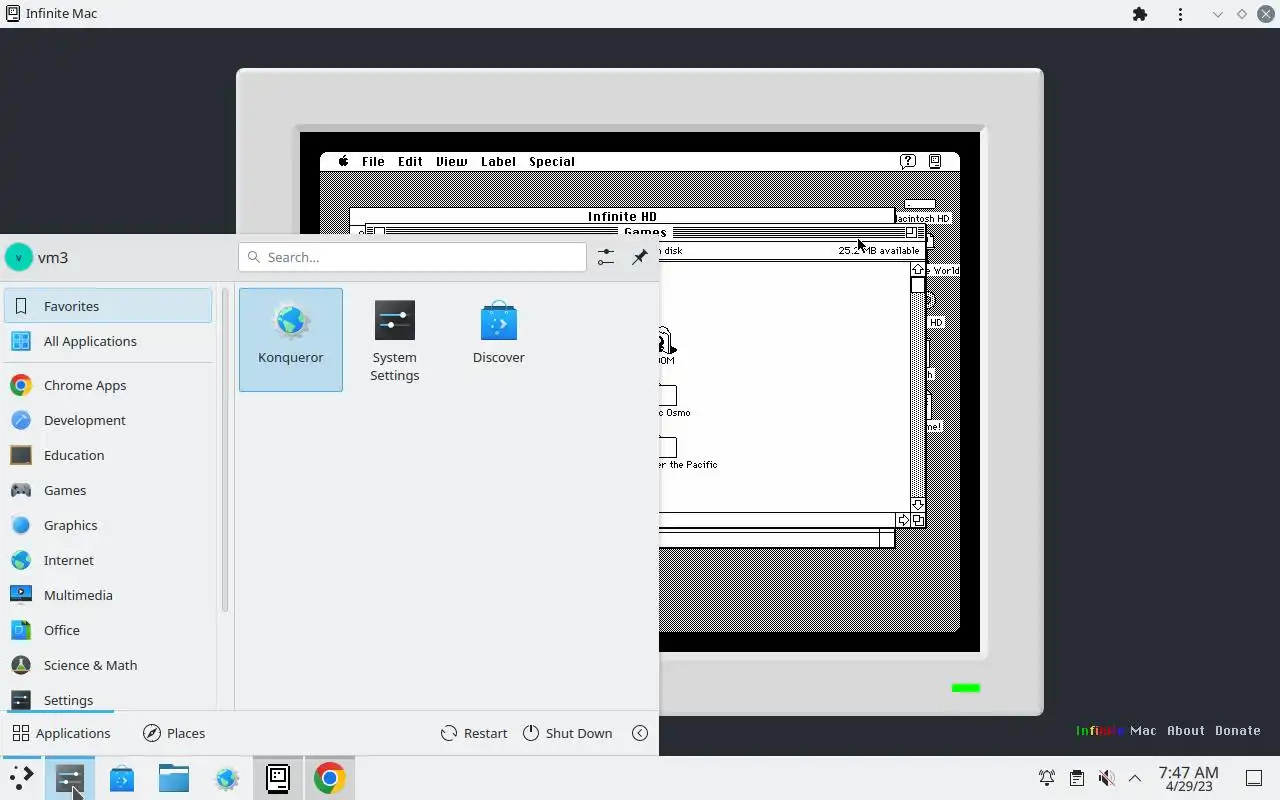Screen dimensions: 1280x800
Task: Open the Donate link
Action: 1238,731
